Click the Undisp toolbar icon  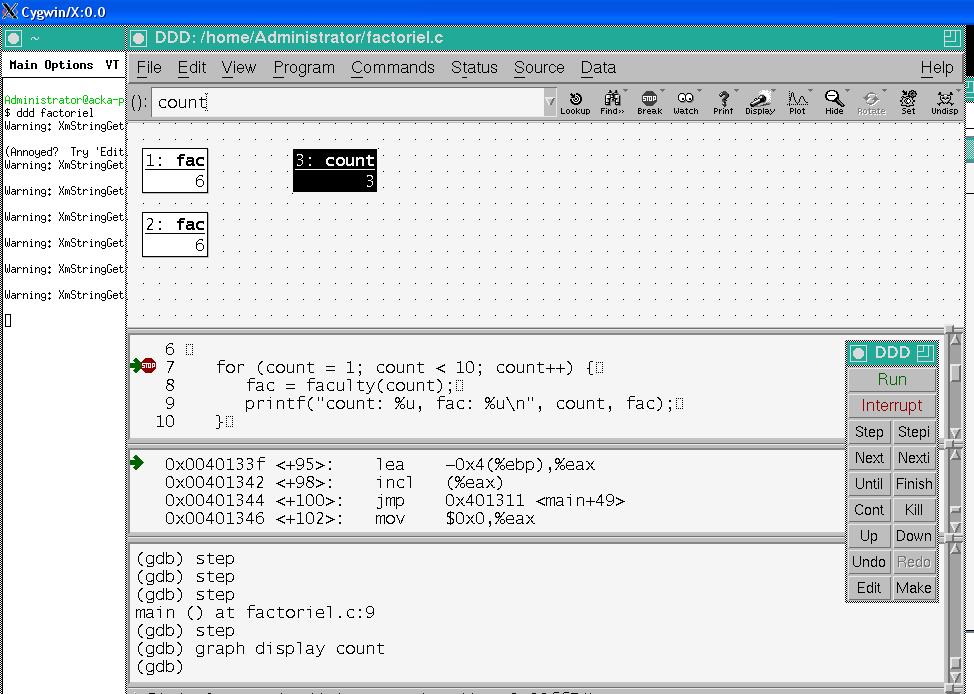[945, 103]
